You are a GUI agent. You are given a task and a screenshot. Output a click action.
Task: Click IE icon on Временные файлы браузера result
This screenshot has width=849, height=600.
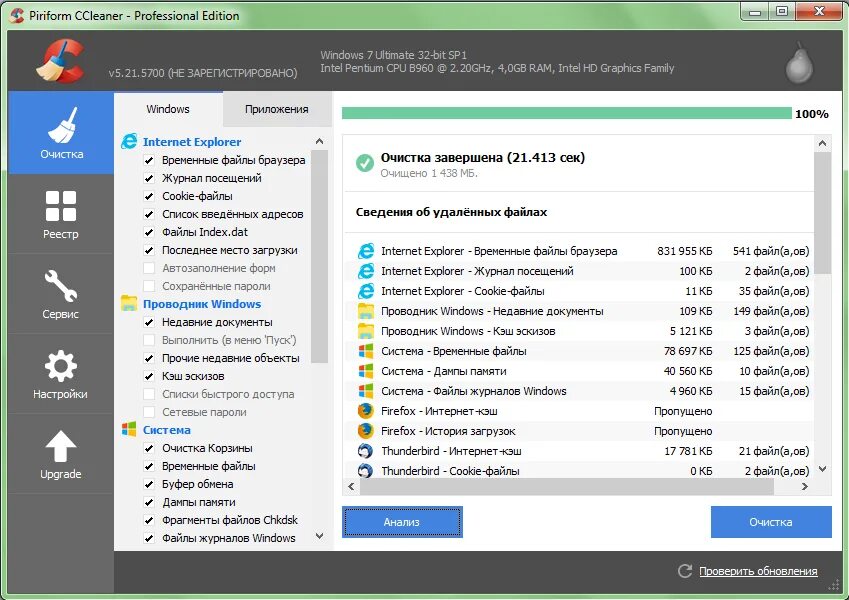pos(366,251)
